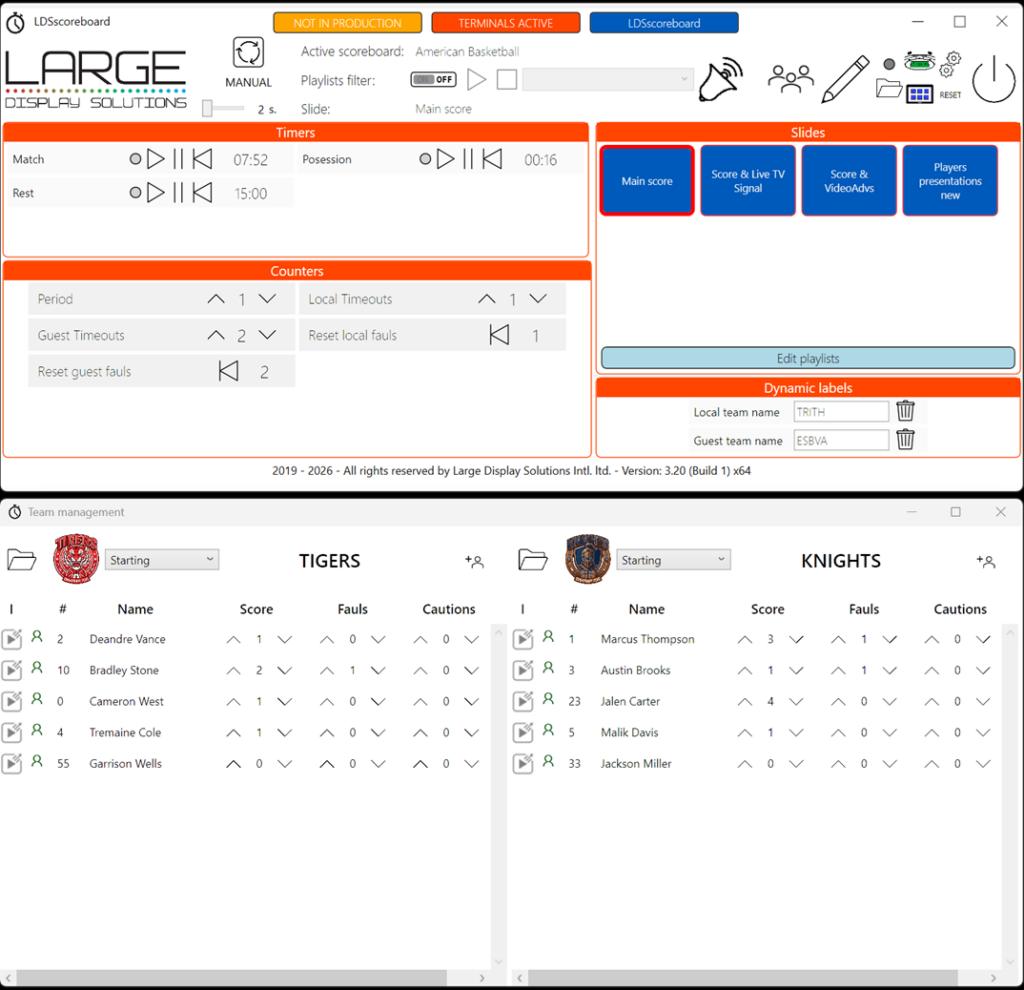
Task: Click Posession timer record circle
Action: pyautogui.click(x=425, y=159)
